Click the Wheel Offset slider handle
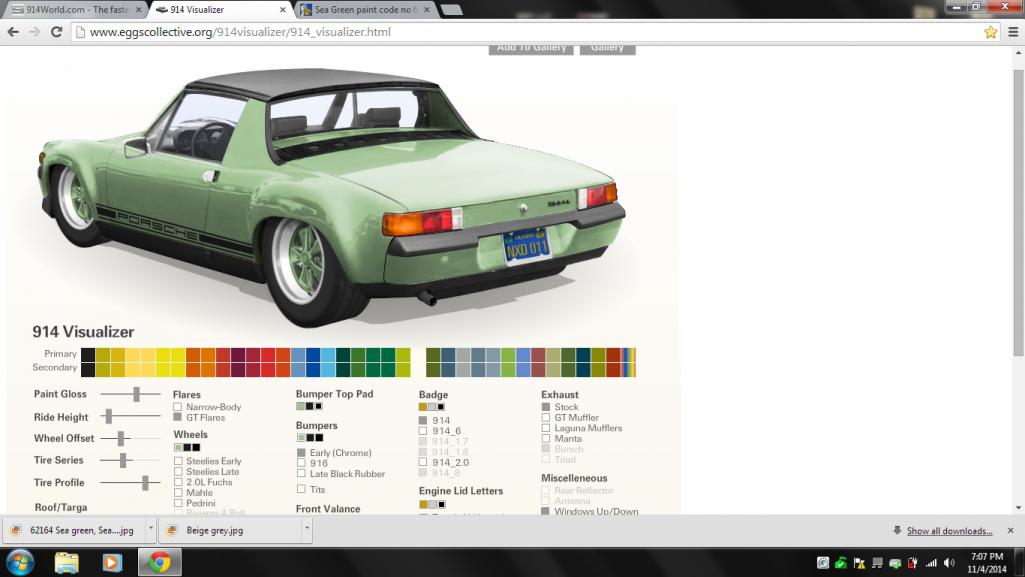 [x=121, y=438]
